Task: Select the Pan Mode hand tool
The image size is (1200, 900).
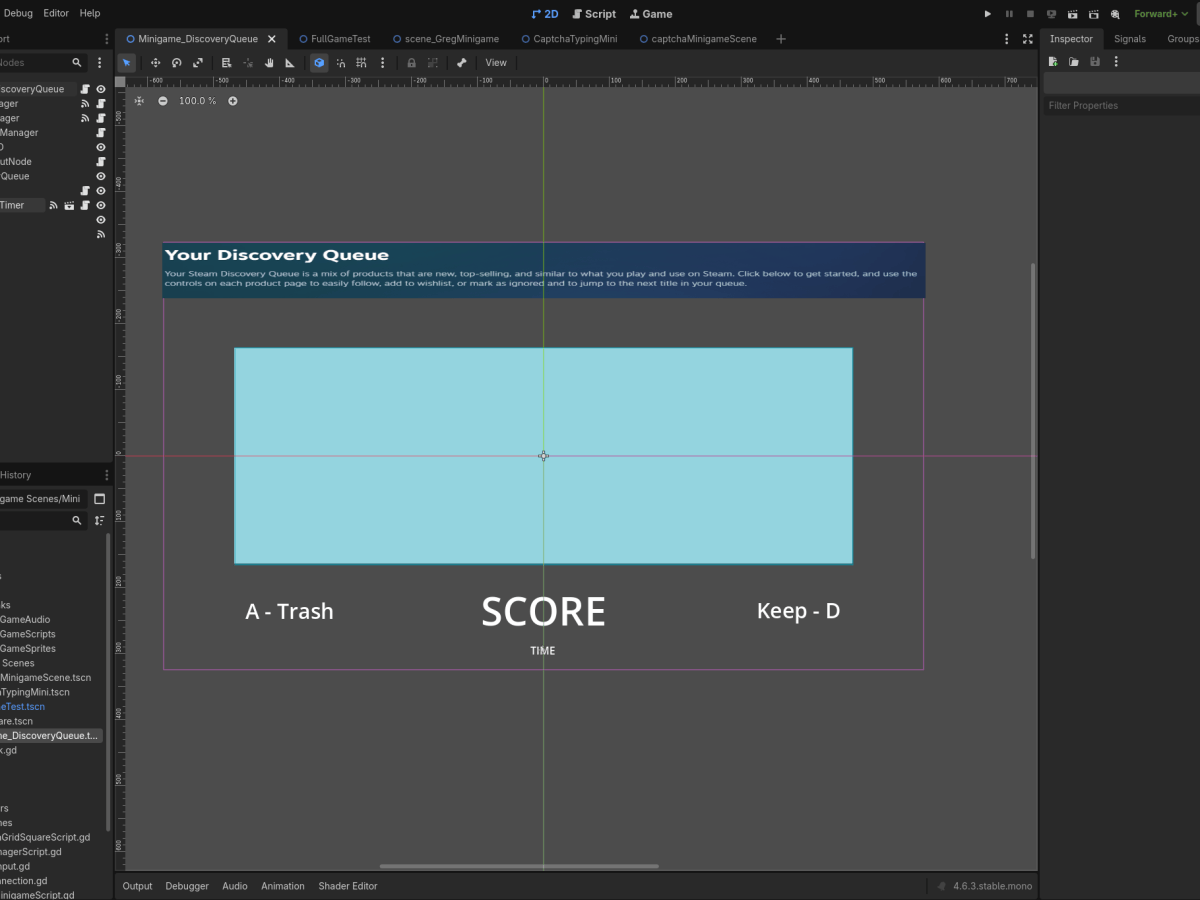Action: click(269, 62)
